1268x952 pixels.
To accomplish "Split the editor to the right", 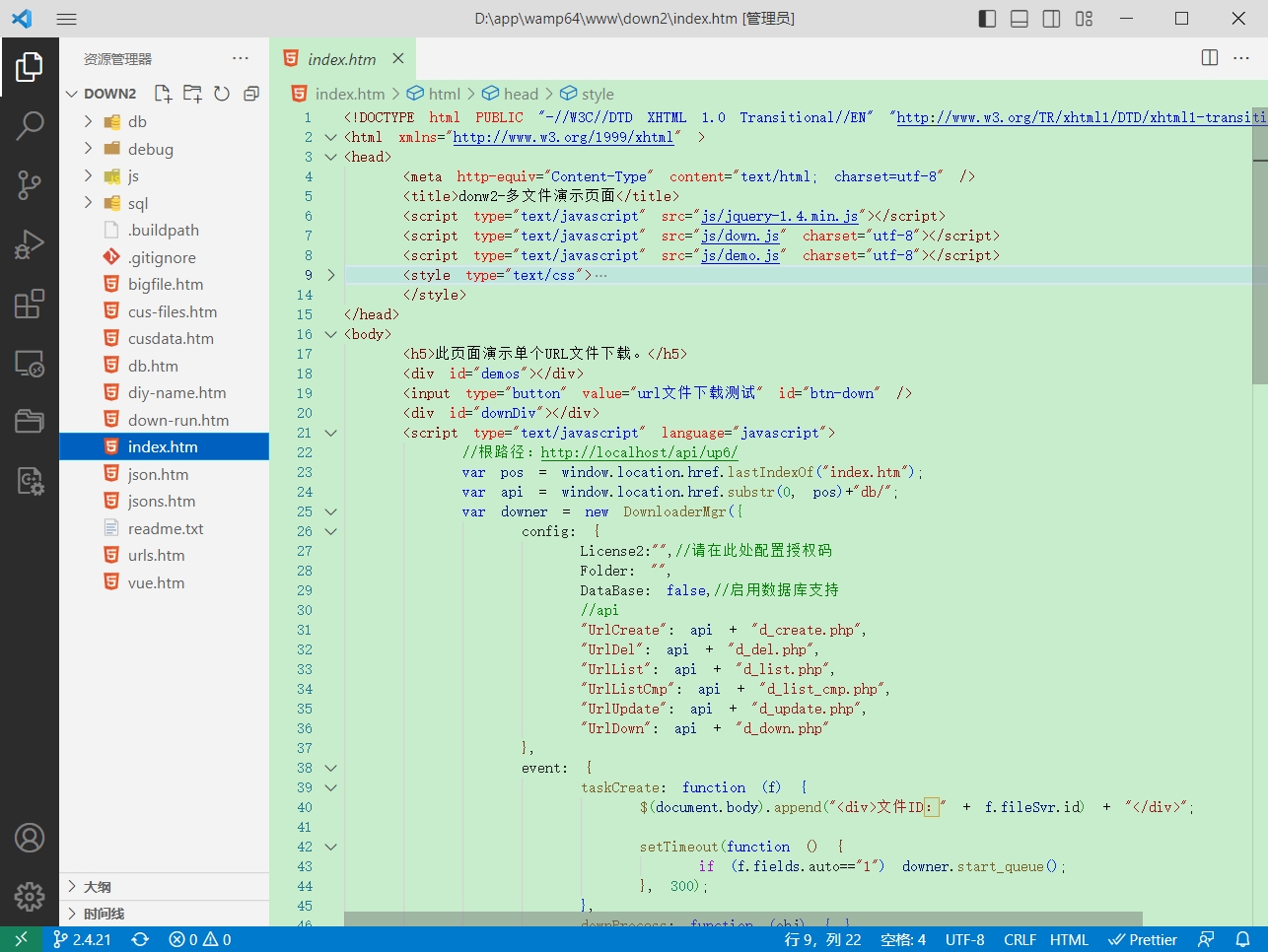I will [x=1210, y=58].
